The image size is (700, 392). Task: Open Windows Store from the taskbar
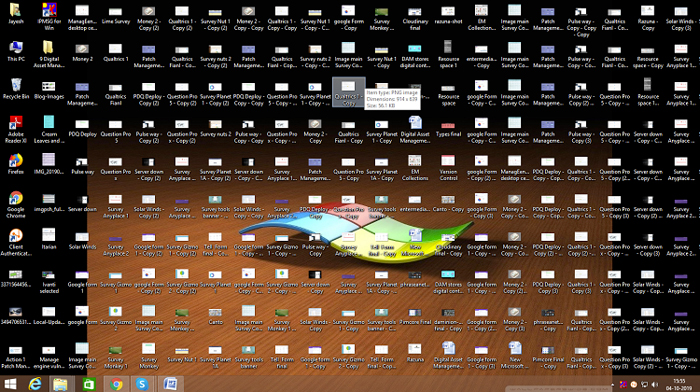(89, 384)
